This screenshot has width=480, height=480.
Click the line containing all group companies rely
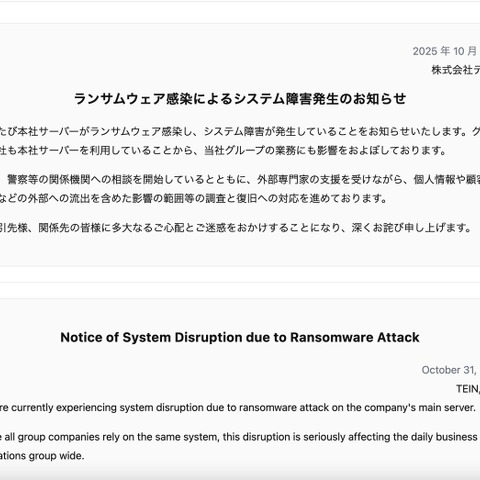point(240,437)
